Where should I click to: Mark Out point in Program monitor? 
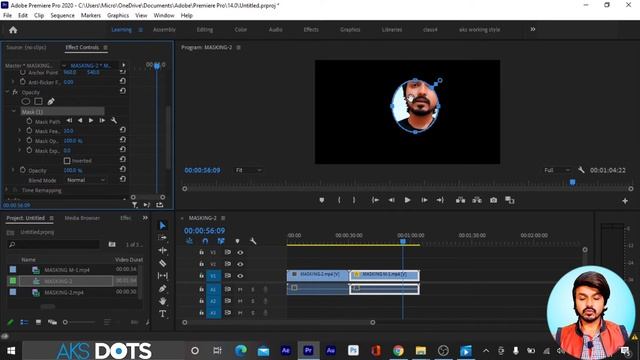[x=354, y=200]
